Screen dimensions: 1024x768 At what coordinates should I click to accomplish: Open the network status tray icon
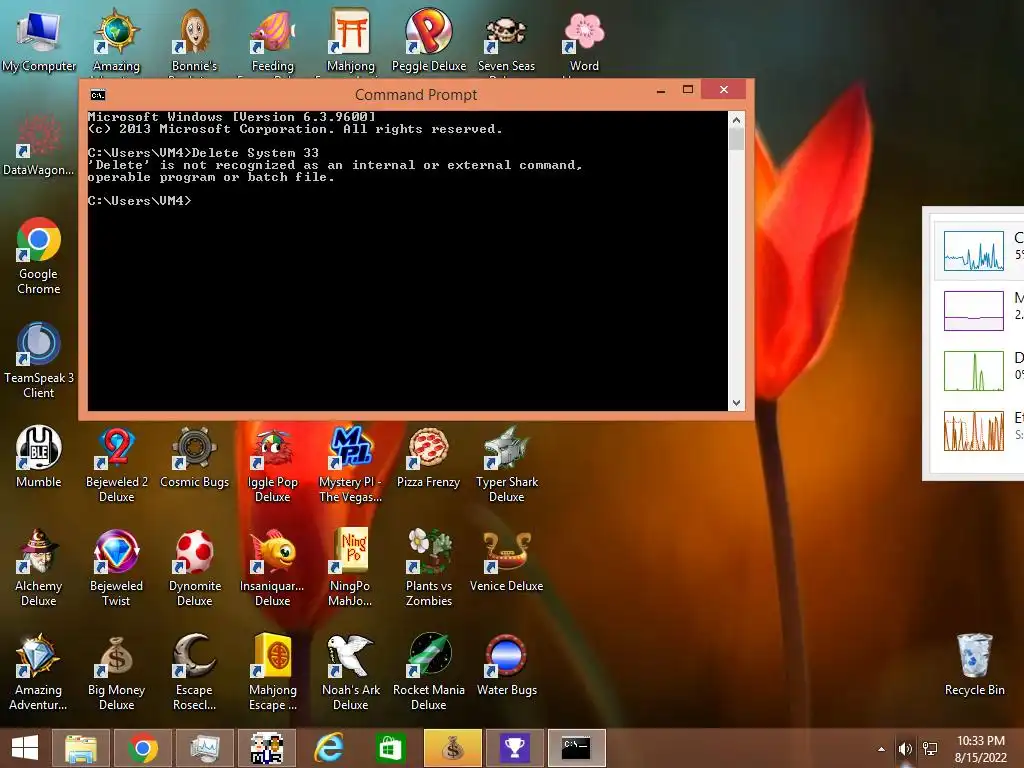(x=930, y=749)
